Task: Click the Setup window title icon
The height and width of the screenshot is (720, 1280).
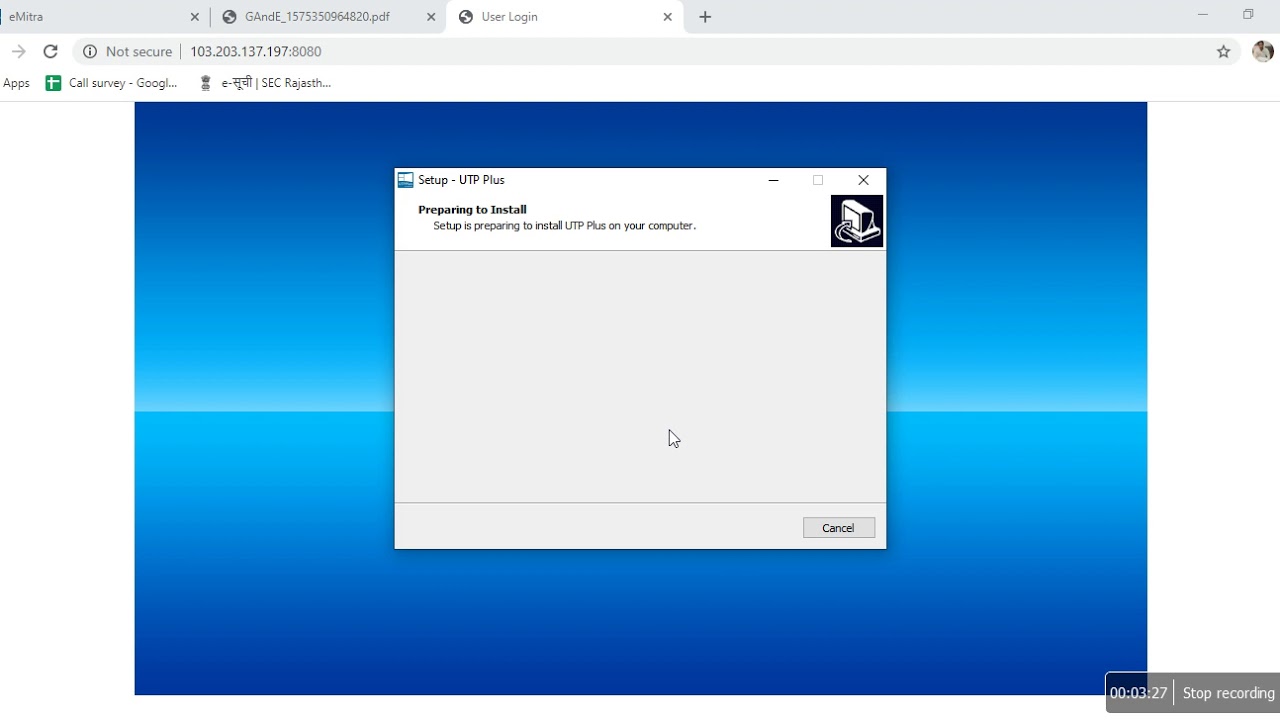Action: pos(405,180)
